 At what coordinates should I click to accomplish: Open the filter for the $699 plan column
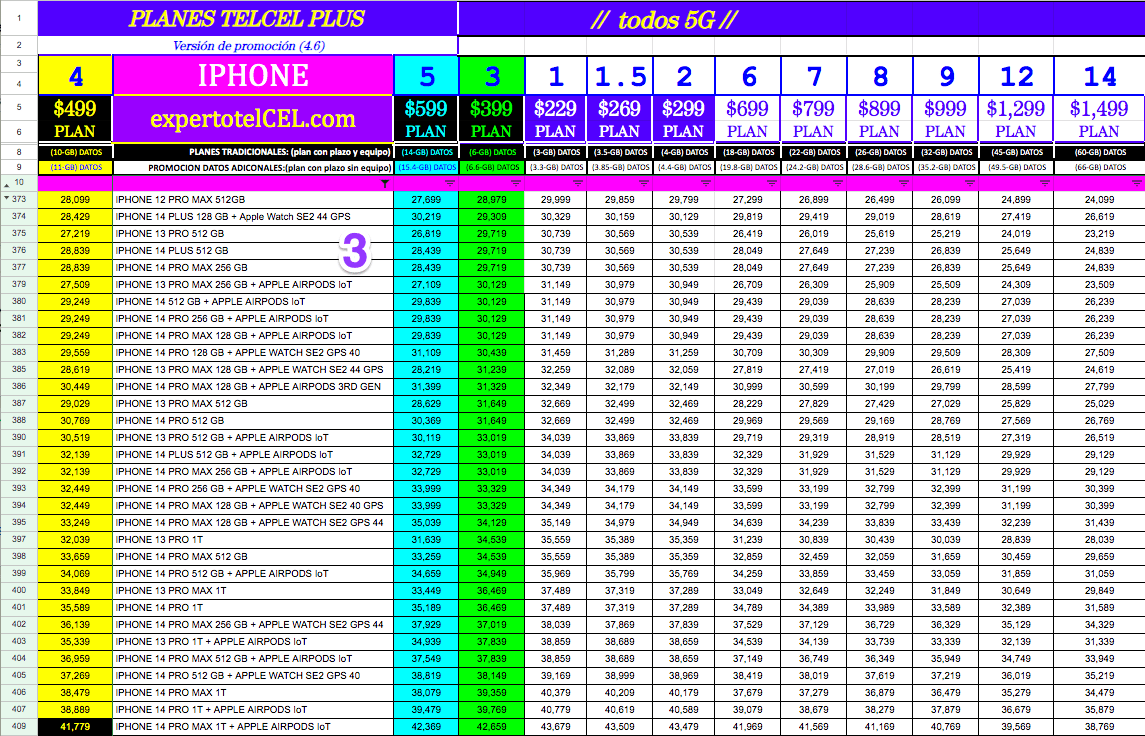tap(772, 184)
